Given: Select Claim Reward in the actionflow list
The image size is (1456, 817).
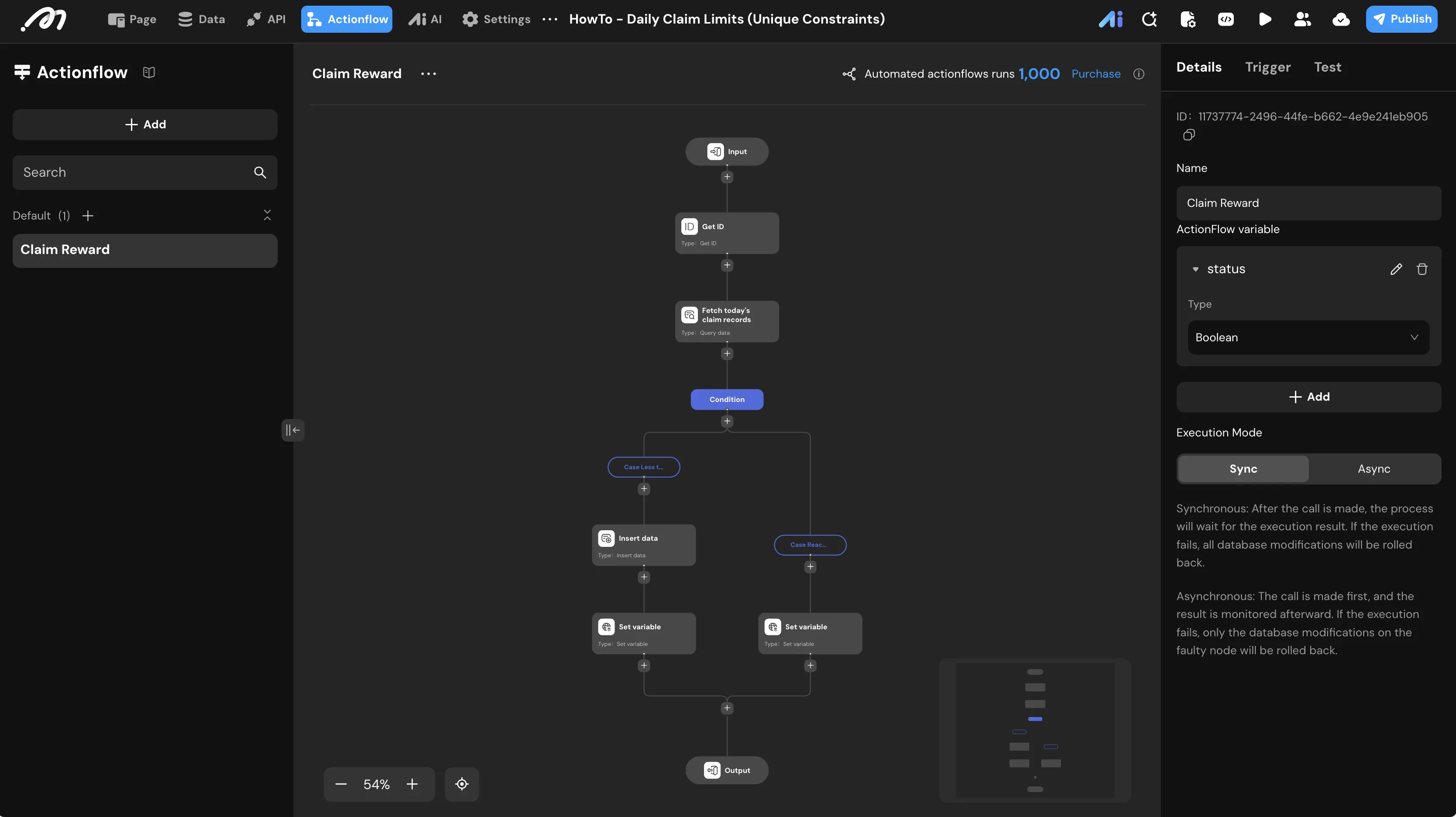Looking at the screenshot, I should click(145, 251).
